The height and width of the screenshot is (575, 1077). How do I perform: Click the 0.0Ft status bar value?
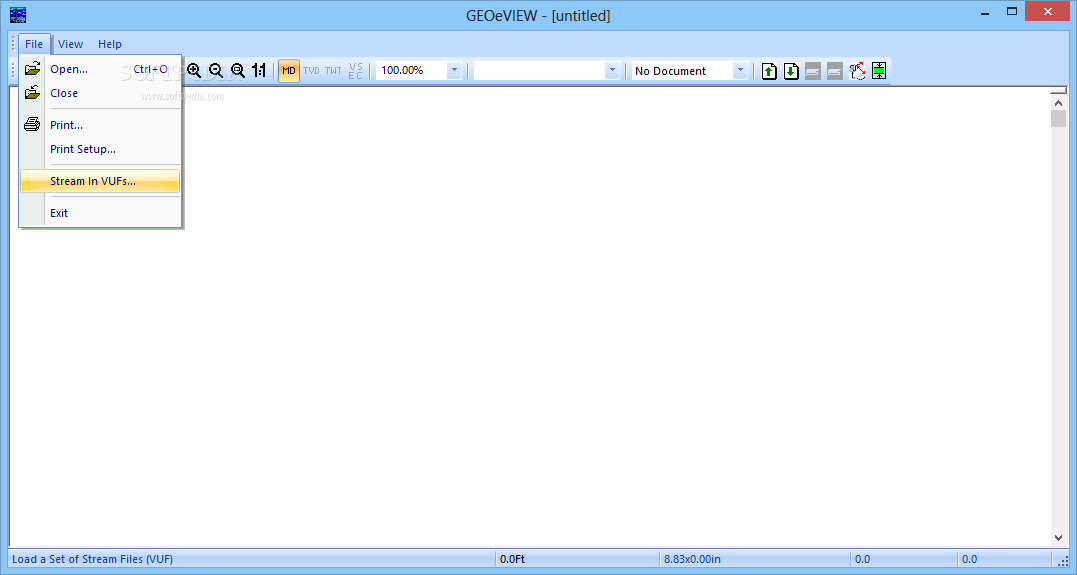[512, 559]
